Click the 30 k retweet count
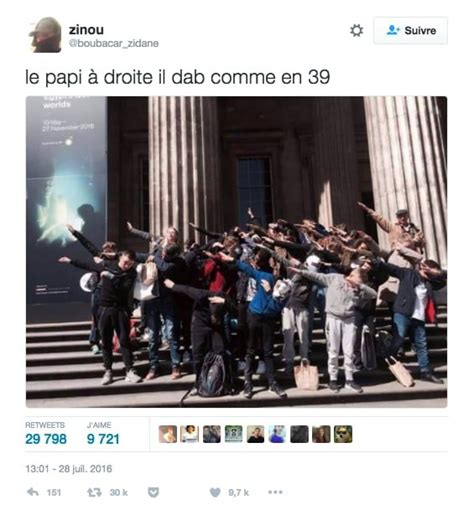This screenshot has width=474, height=520. [x=119, y=492]
